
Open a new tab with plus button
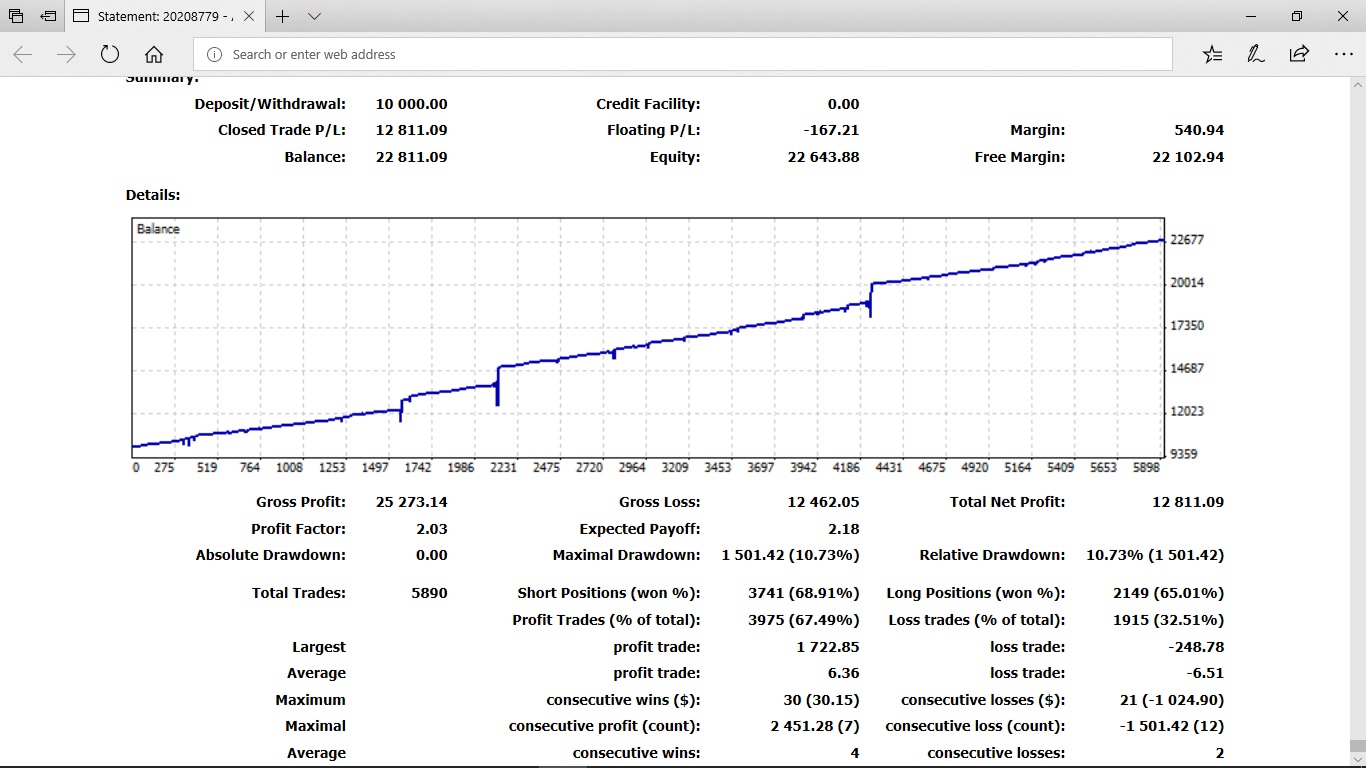coord(283,17)
